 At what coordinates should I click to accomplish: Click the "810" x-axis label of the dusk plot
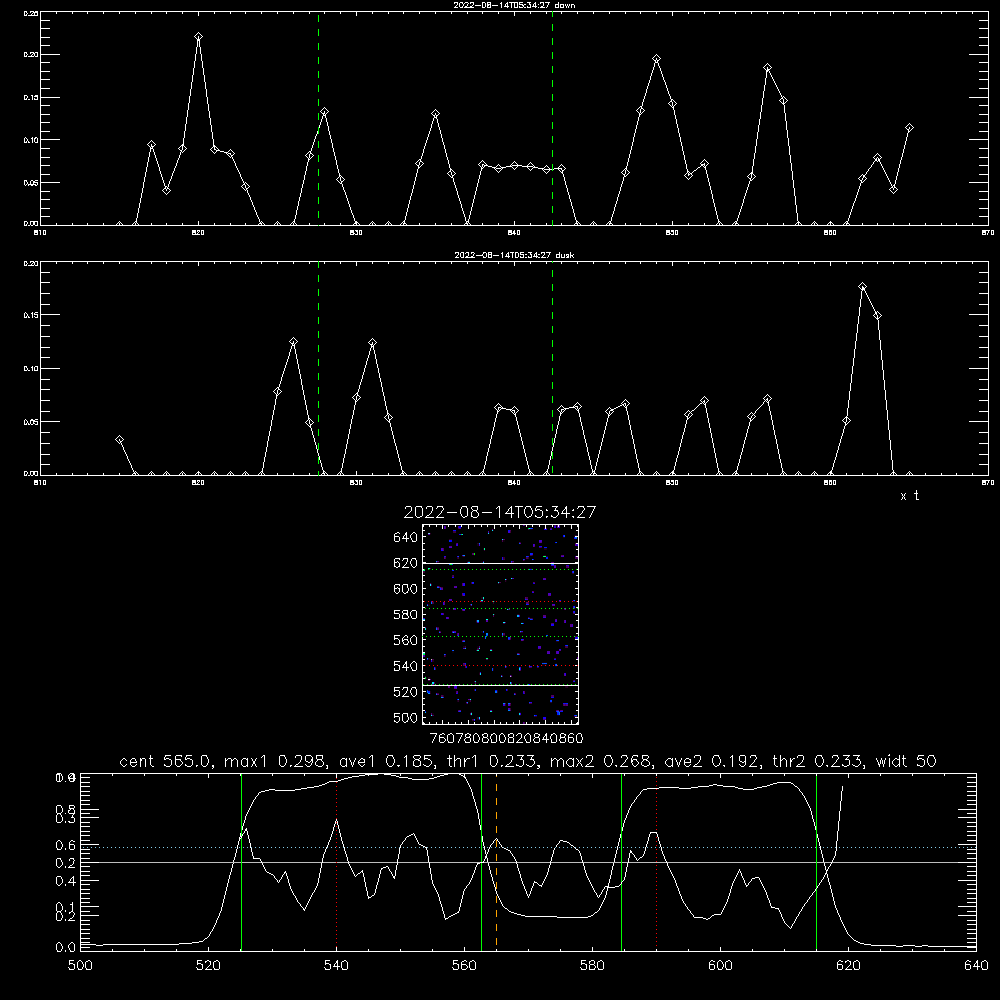[40, 483]
